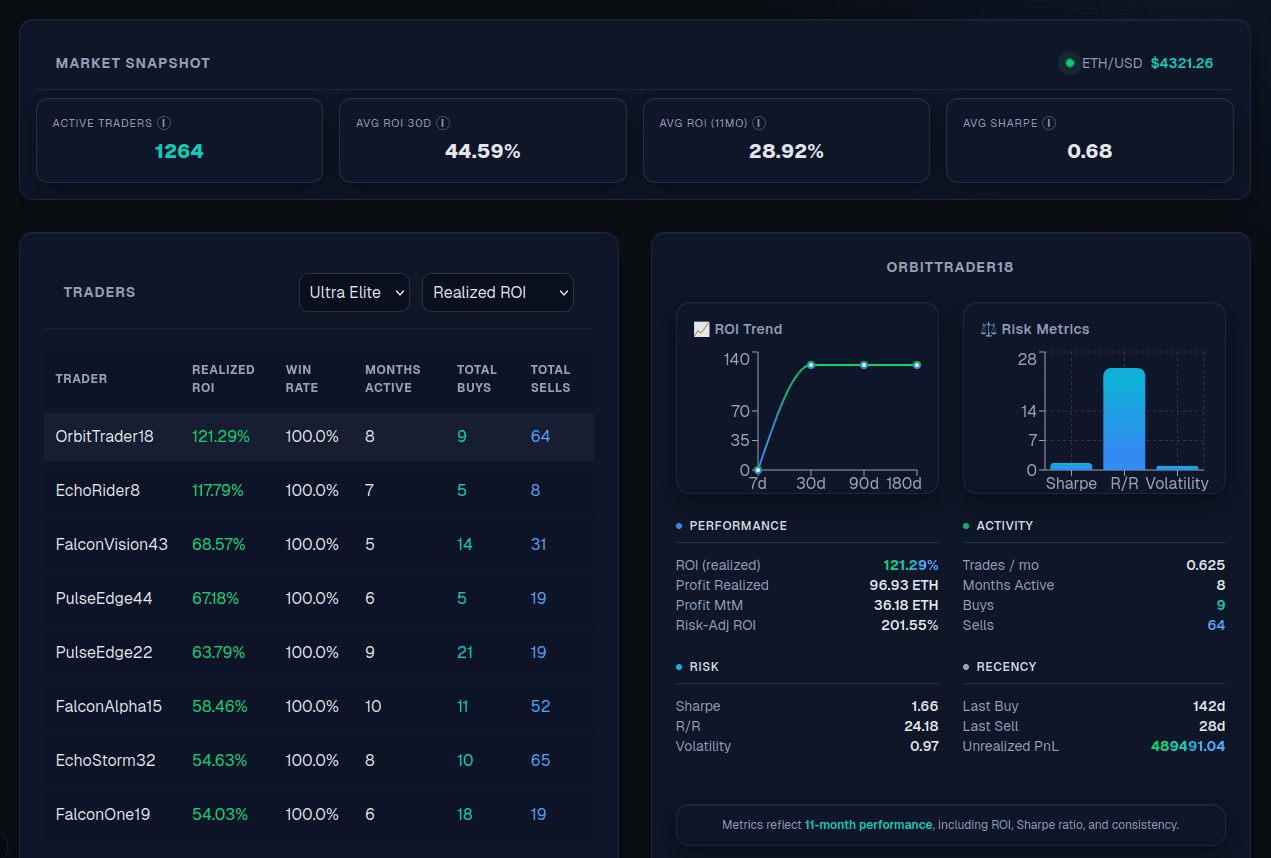Image resolution: width=1271 pixels, height=858 pixels.
Task: Click the green ETH/USD live status dot
Action: 1069,63
